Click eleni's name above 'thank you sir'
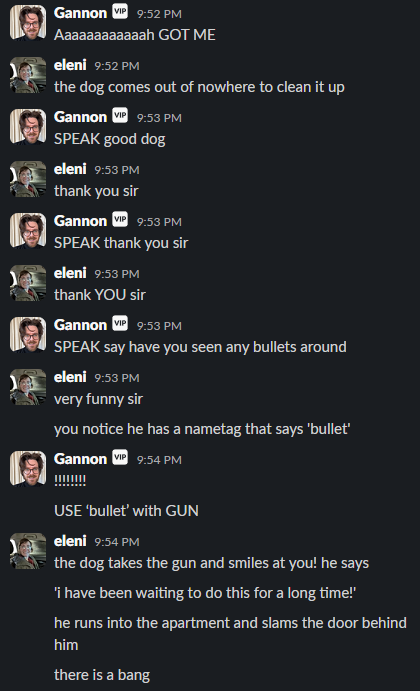 [70, 169]
